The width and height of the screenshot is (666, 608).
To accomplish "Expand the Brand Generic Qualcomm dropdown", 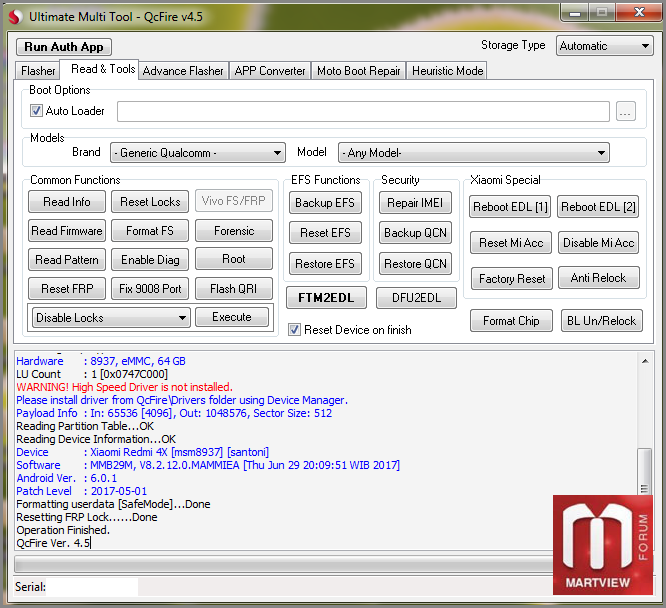I will click(198, 153).
